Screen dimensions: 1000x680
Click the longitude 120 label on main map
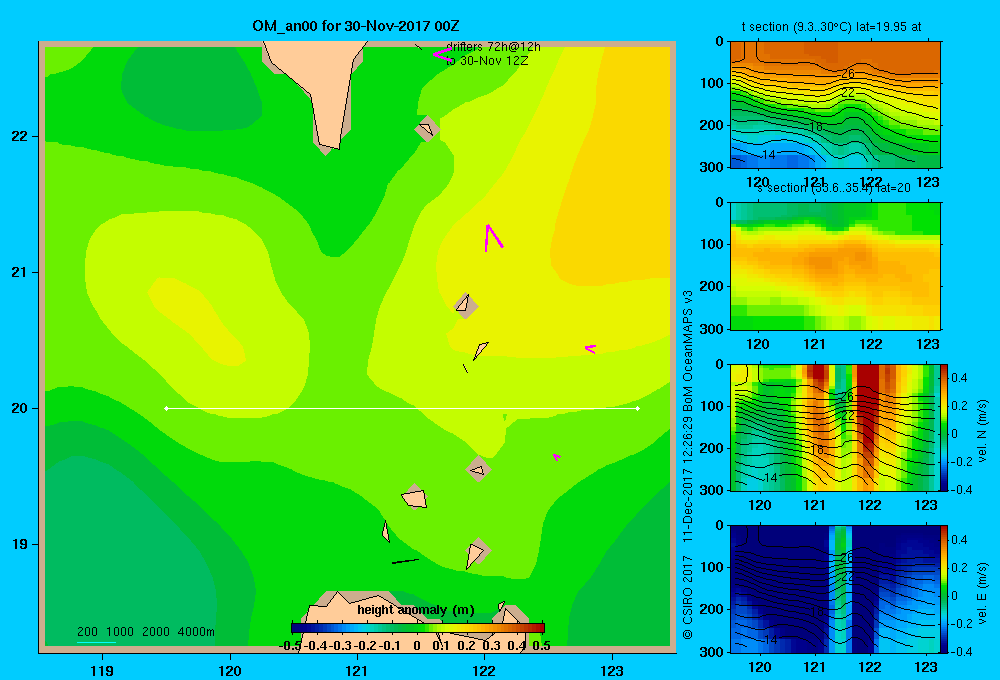pos(230,670)
